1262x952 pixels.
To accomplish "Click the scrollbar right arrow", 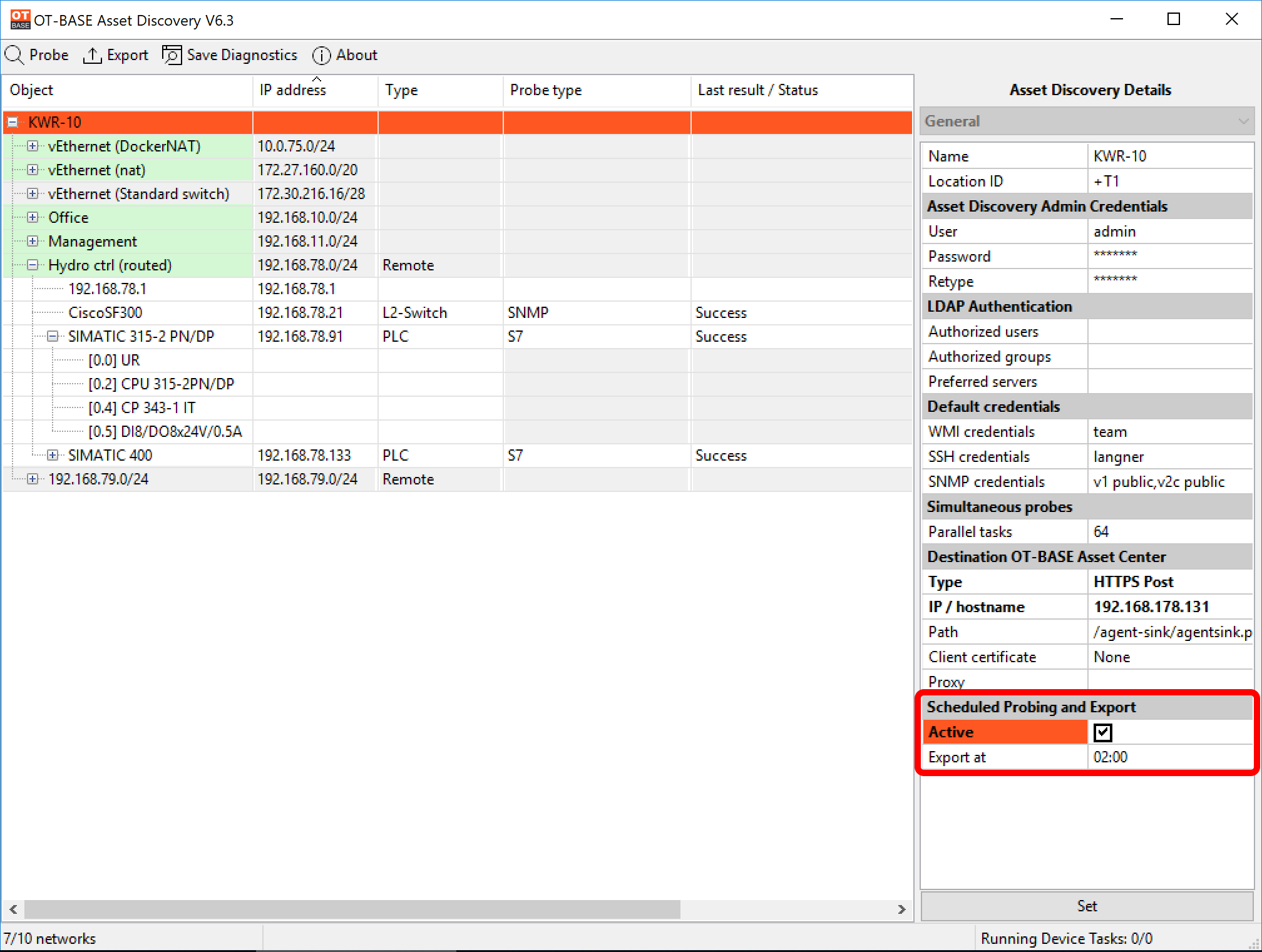I will (901, 909).
